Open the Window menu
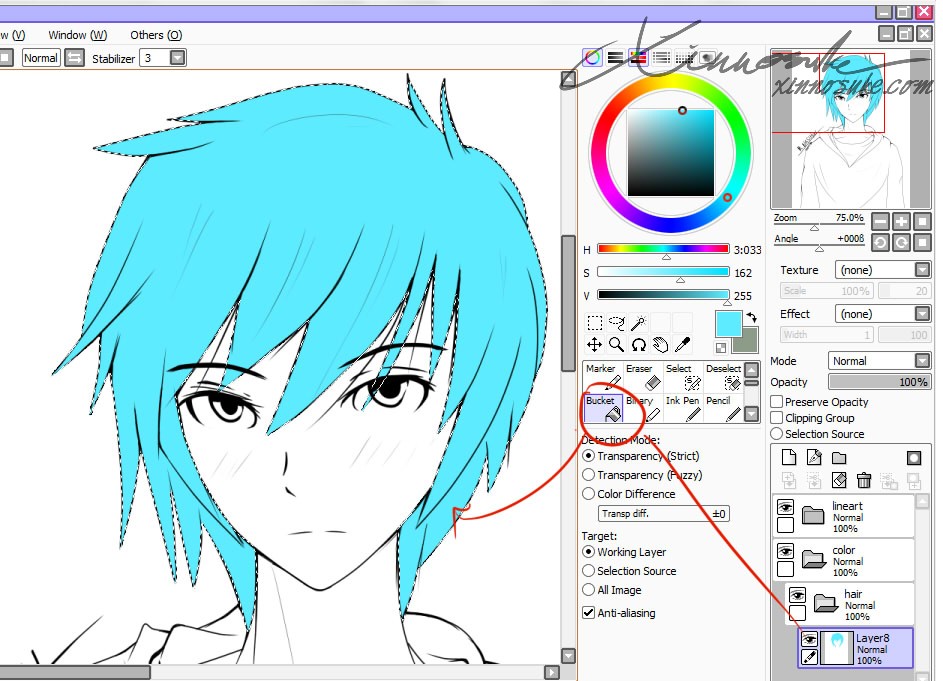Viewport: 943px width, 681px height. click(77, 34)
